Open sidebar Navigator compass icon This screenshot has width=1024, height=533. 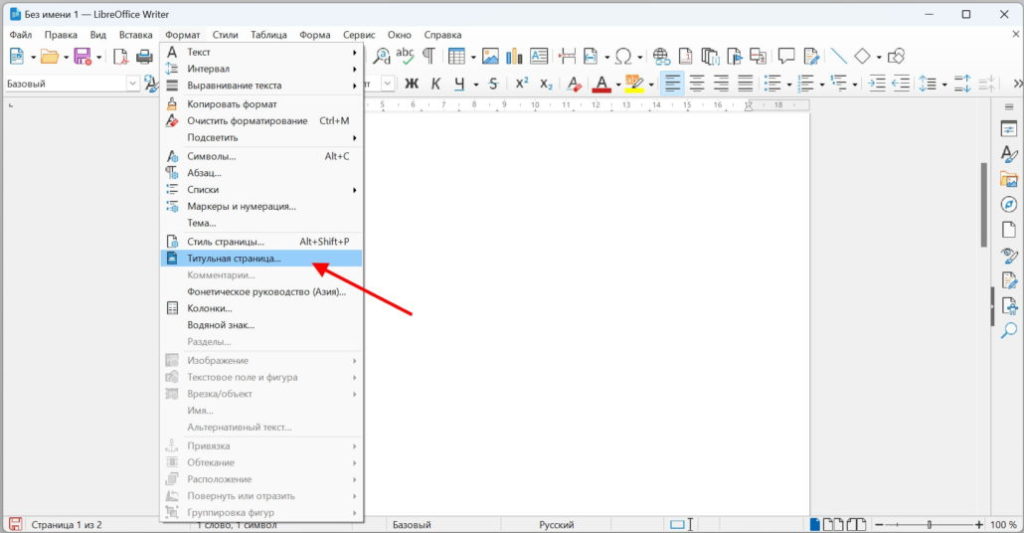tap(1008, 205)
